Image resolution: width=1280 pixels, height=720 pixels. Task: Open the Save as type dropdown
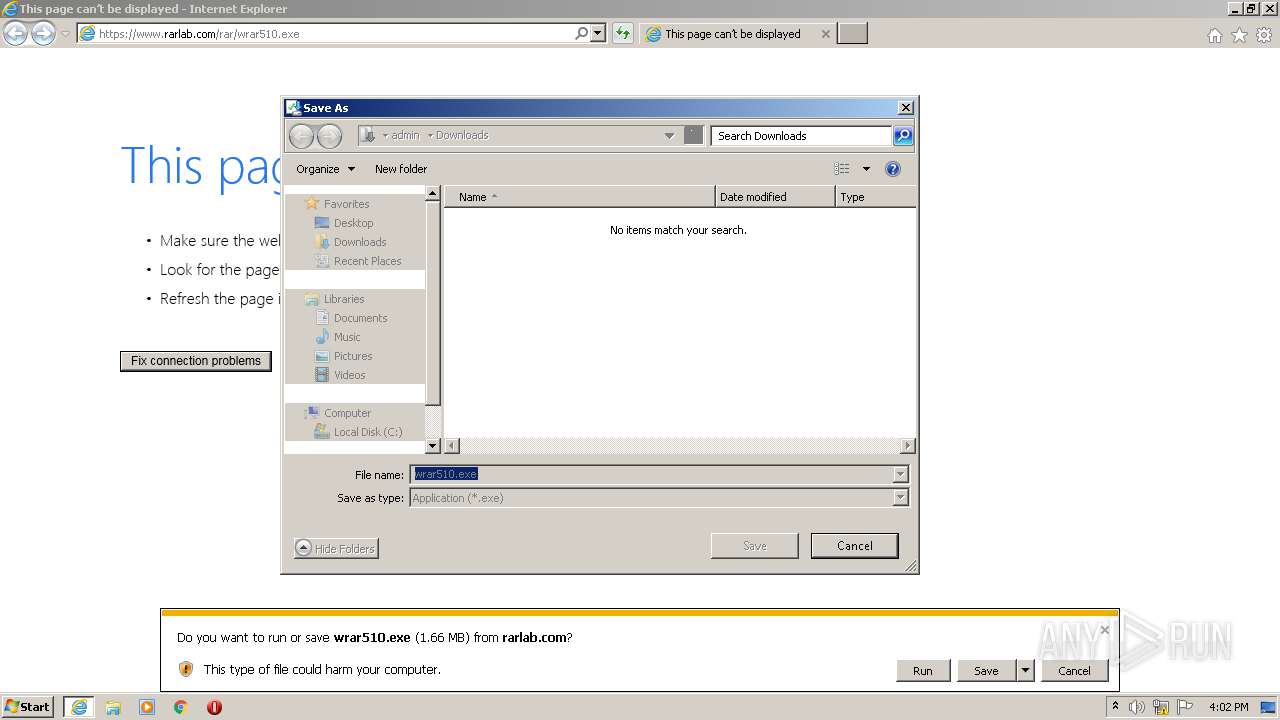coord(900,498)
